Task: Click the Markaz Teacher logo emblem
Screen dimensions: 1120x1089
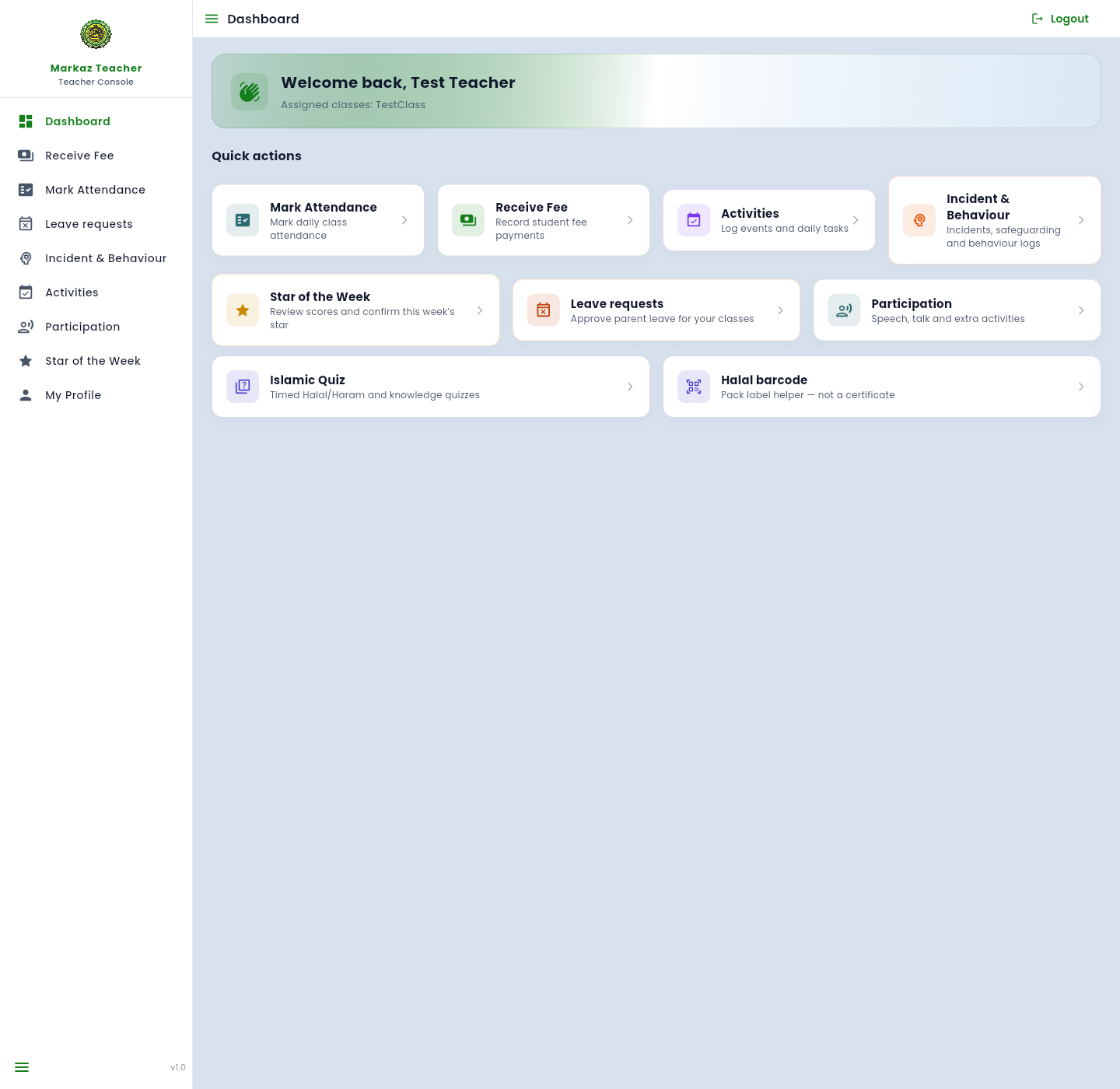Action: pos(96,34)
